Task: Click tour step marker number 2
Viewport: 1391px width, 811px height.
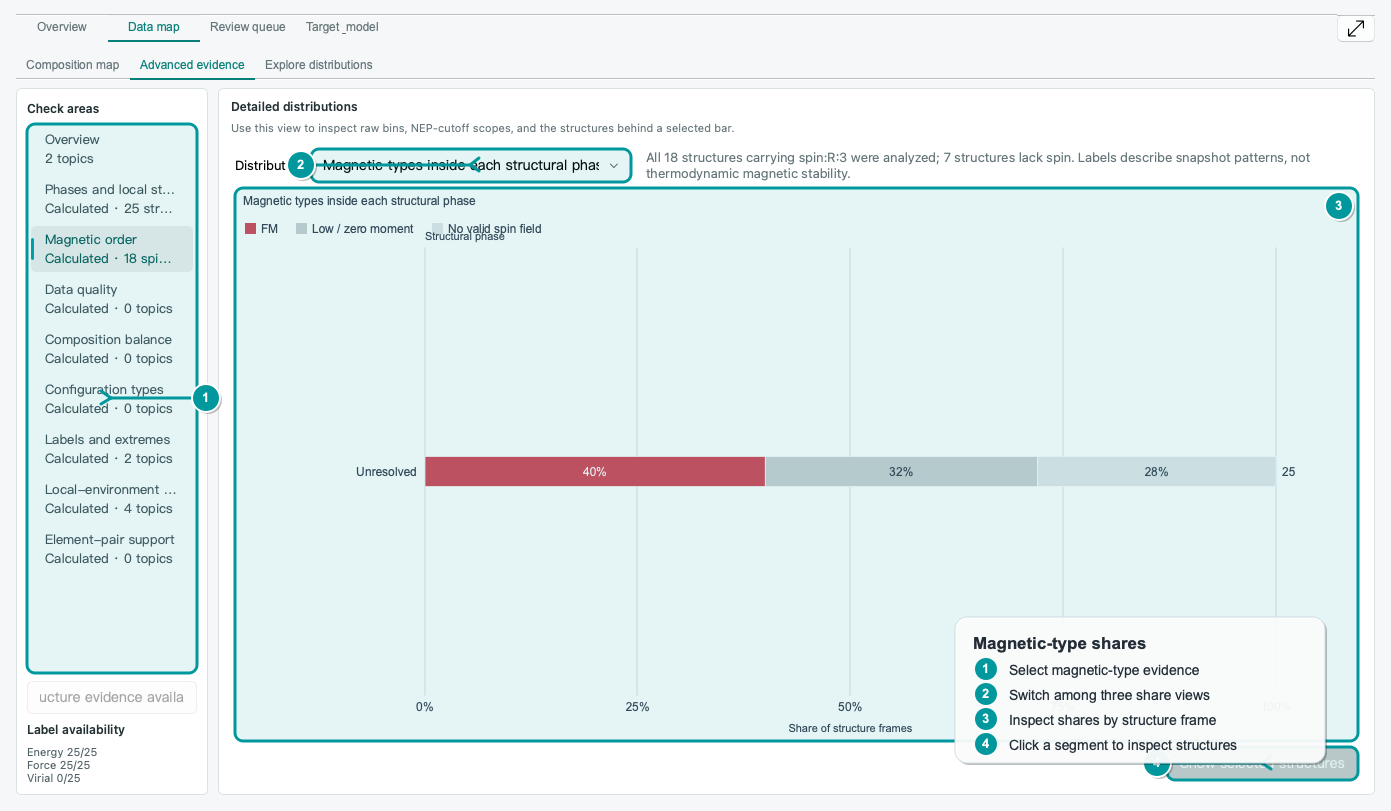Action: coord(301,165)
